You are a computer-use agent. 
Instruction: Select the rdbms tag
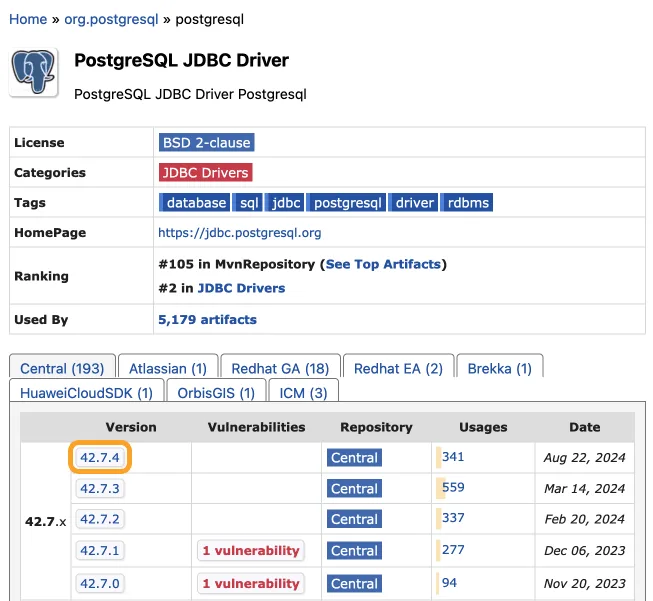click(467, 202)
